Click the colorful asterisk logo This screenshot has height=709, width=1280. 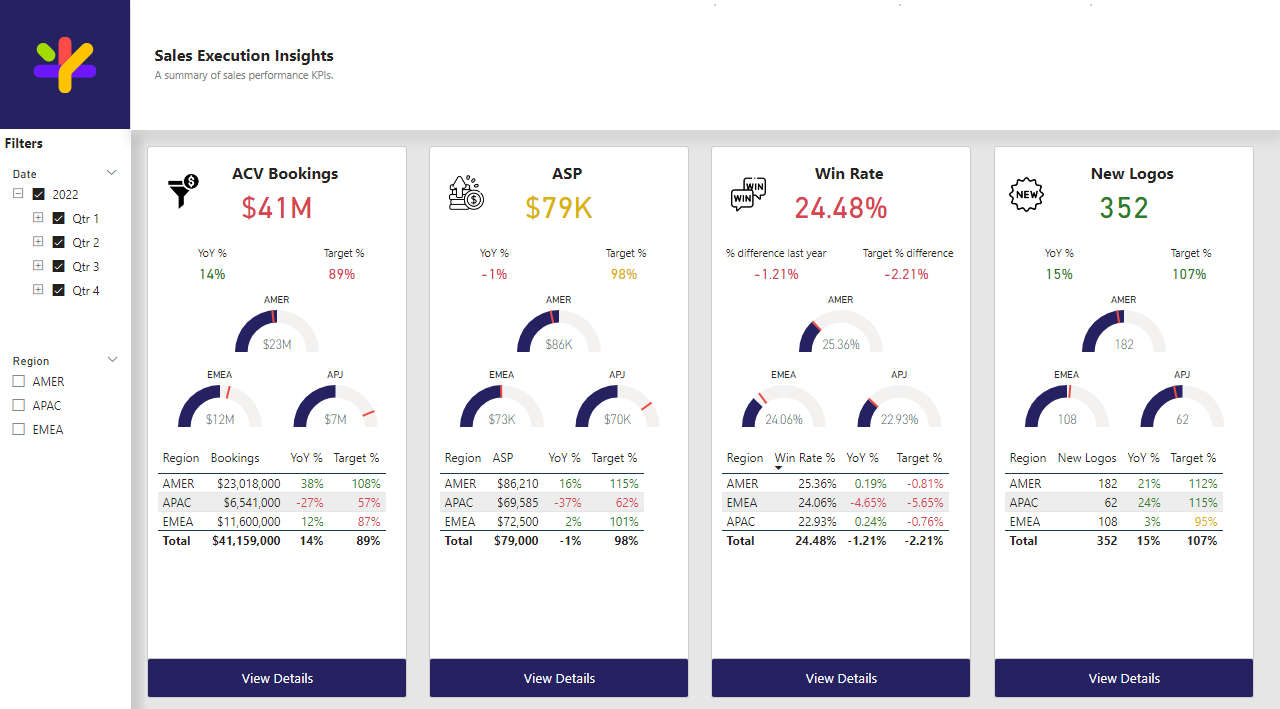coord(64,65)
